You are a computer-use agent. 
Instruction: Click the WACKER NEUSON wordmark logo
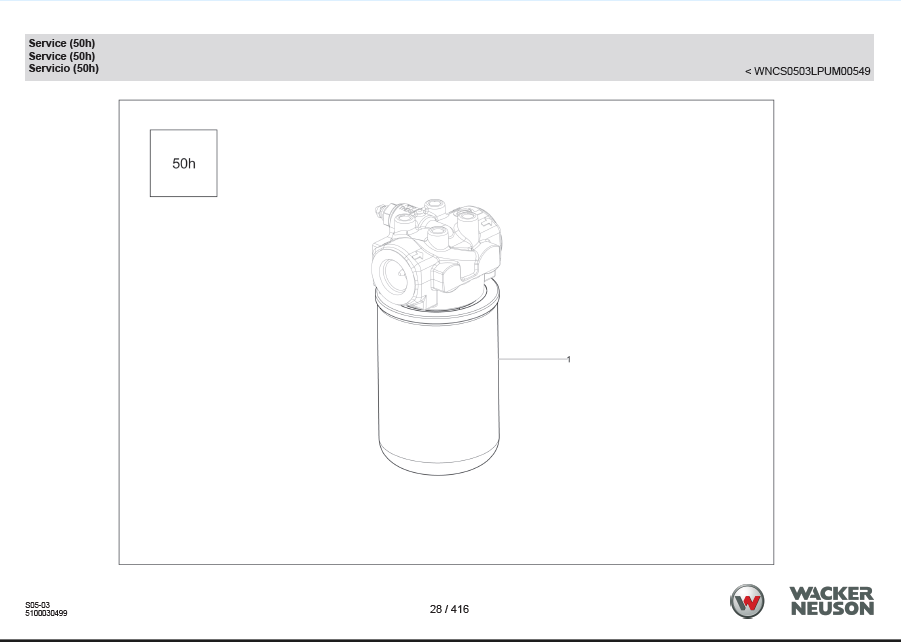(831, 601)
